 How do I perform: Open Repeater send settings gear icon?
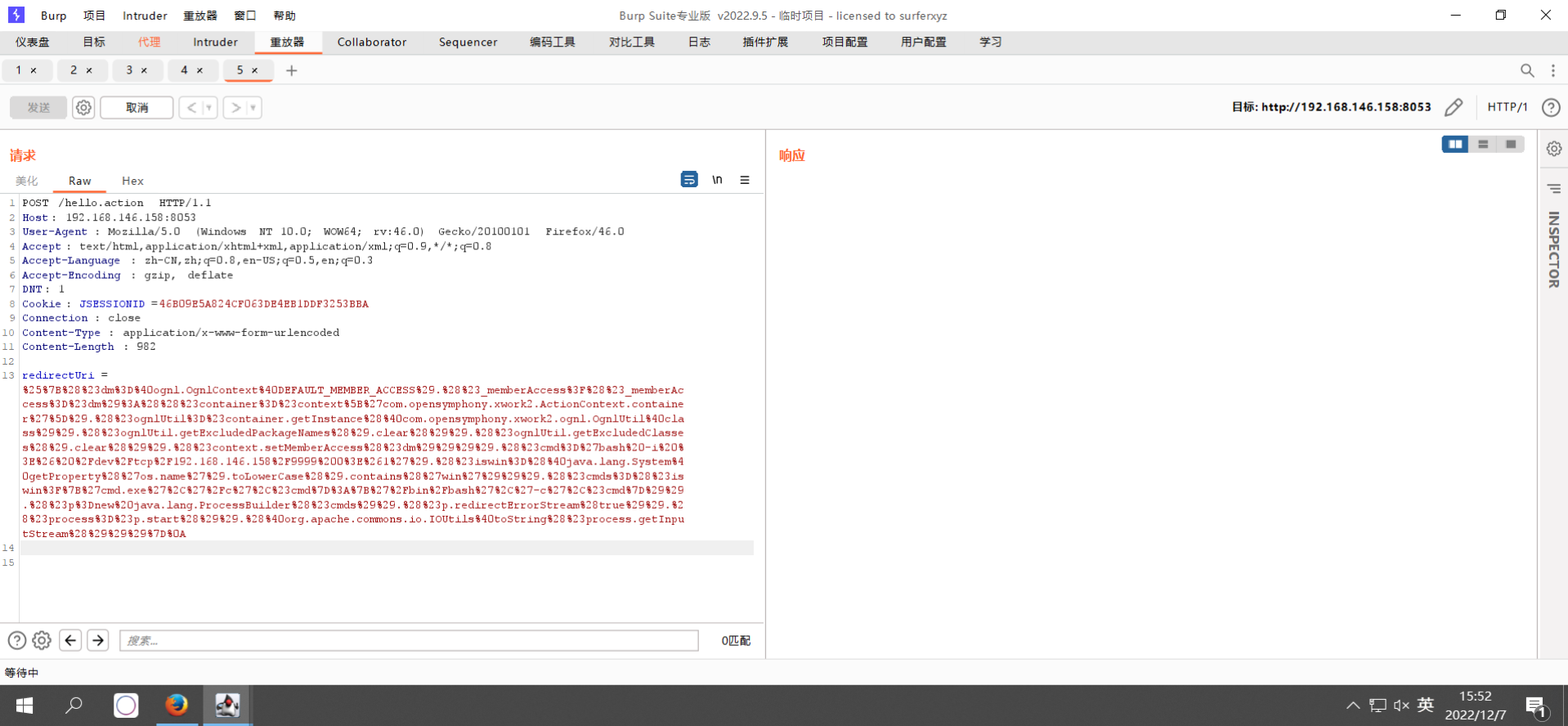click(83, 107)
